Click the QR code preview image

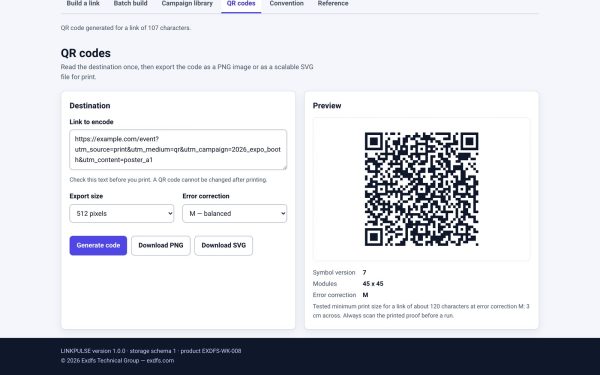(x=421, y=189)
